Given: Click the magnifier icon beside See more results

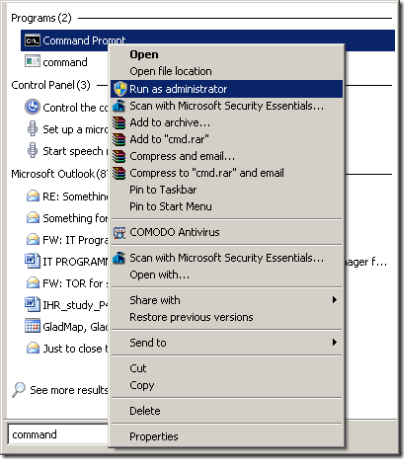Looking at the screenshot, I should pos(19,389).
